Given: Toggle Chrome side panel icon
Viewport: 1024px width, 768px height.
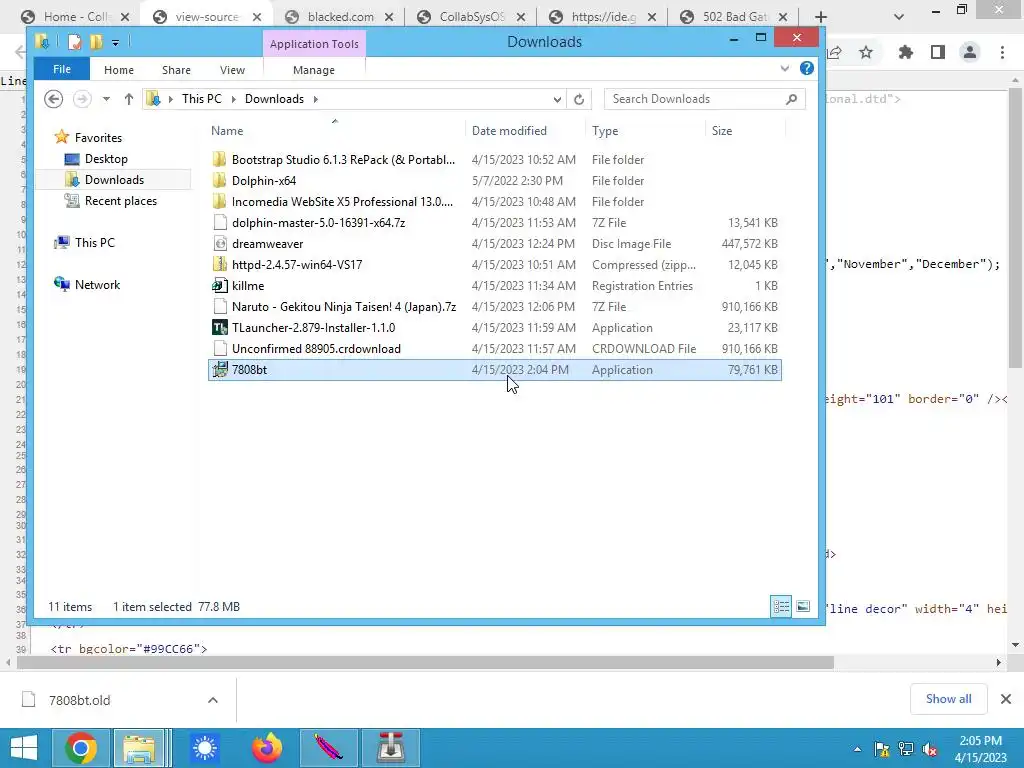Looking at the screenshot, I should 938,52.
